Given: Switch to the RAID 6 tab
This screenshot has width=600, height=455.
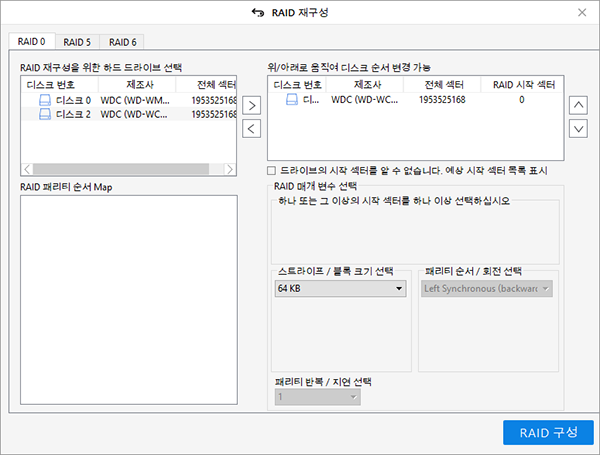Looking at the screenshot, I should tap(123, 42).
